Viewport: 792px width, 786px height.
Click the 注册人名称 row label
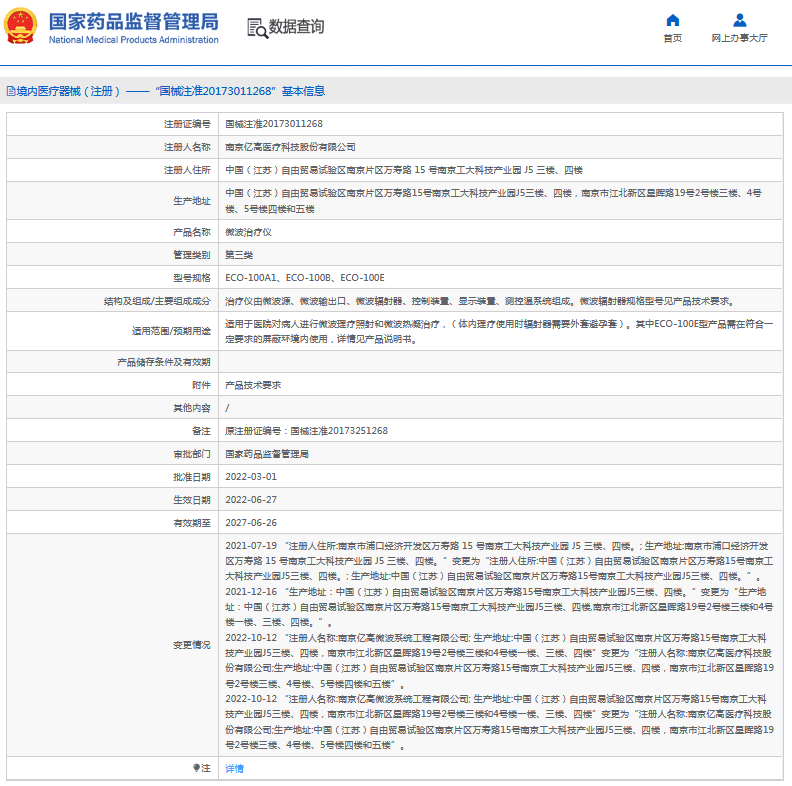point(187,147)
